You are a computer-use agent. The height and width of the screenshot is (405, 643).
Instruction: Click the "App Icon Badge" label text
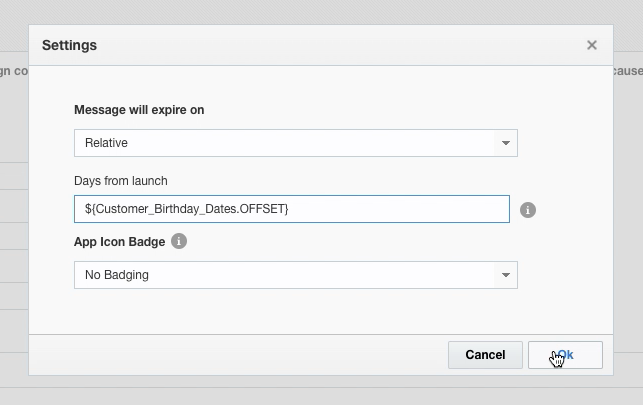coord(117,241)
